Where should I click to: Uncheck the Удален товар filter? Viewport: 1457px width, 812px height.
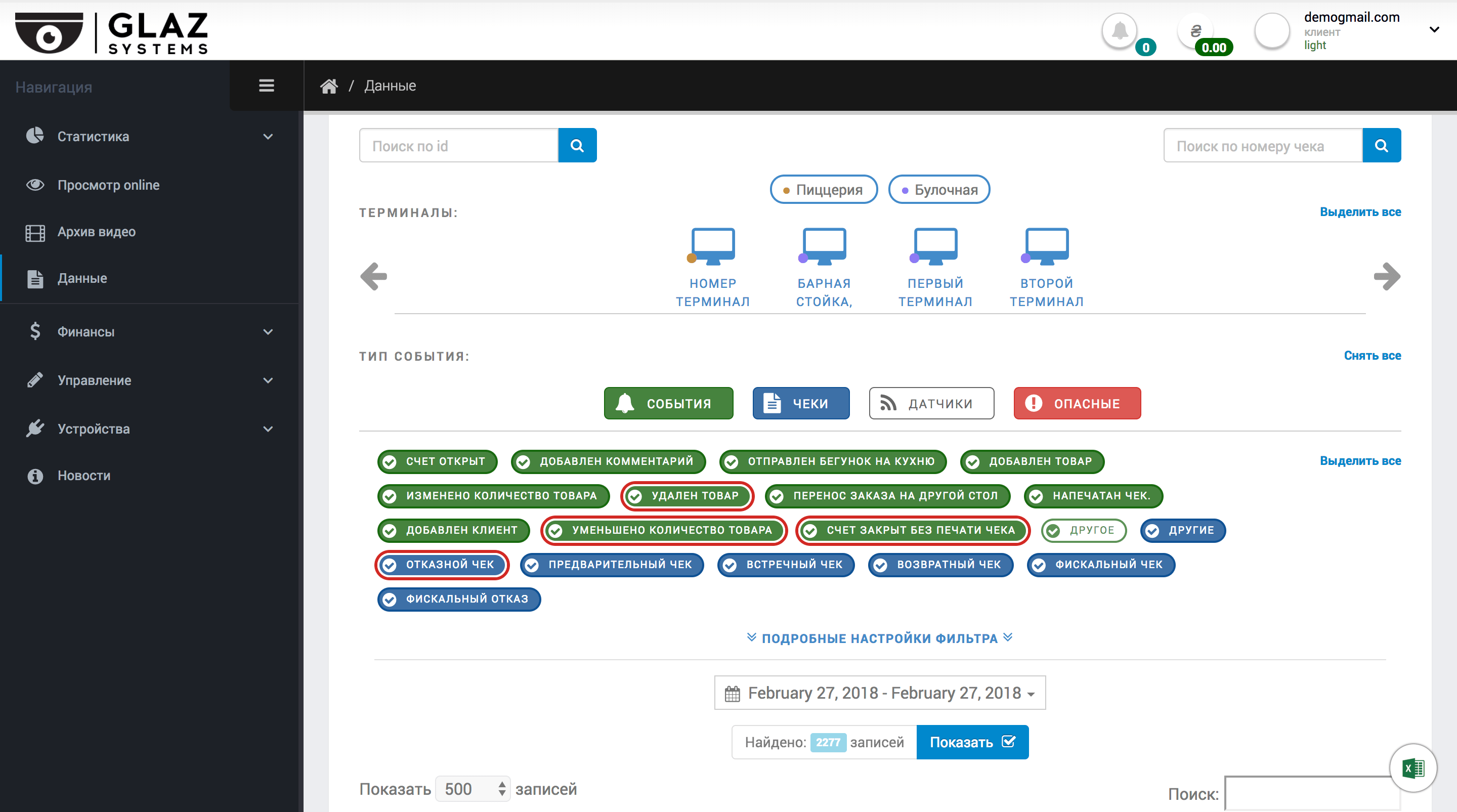(687, 496)
